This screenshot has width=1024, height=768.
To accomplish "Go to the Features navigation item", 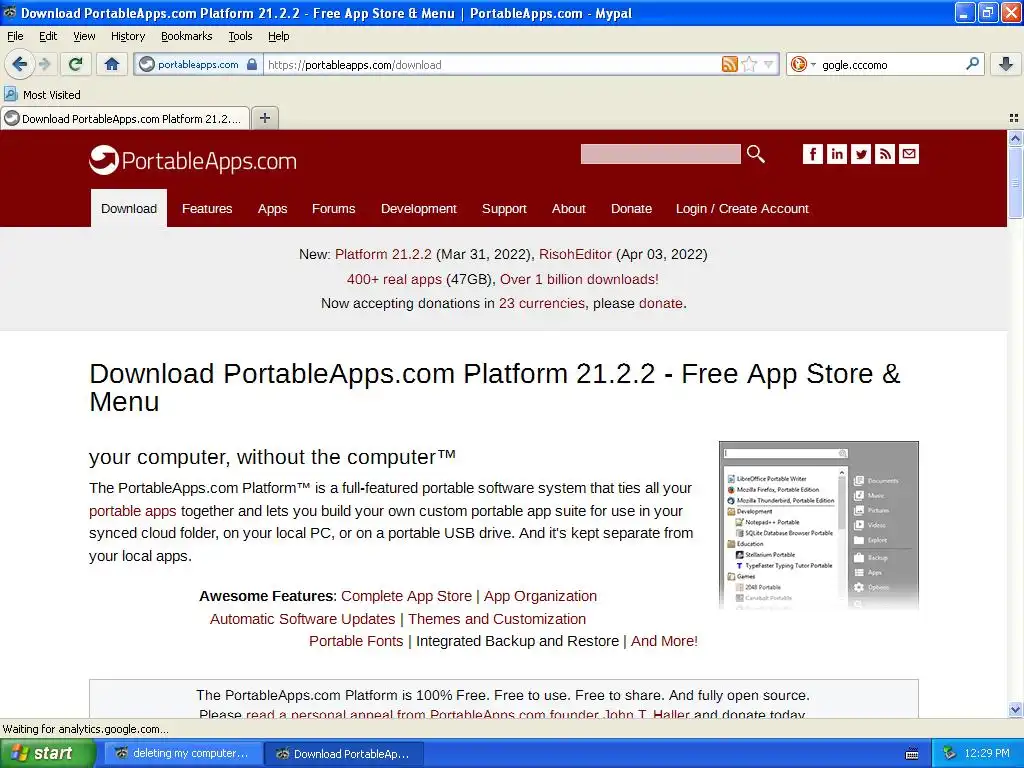I will pos(207,208).
